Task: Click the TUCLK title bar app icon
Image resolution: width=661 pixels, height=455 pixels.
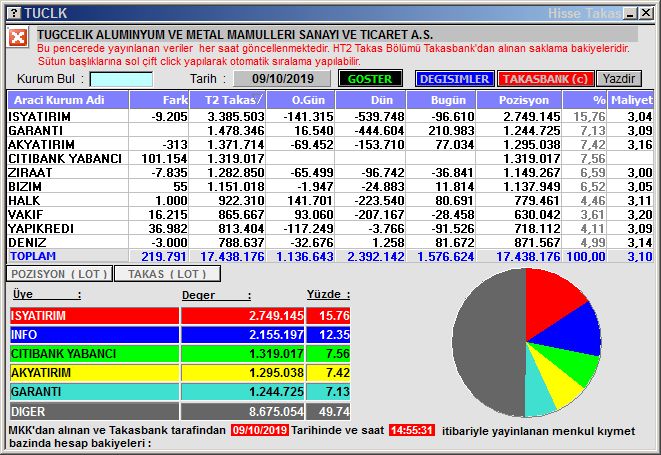Action: (x=11, y=12)
